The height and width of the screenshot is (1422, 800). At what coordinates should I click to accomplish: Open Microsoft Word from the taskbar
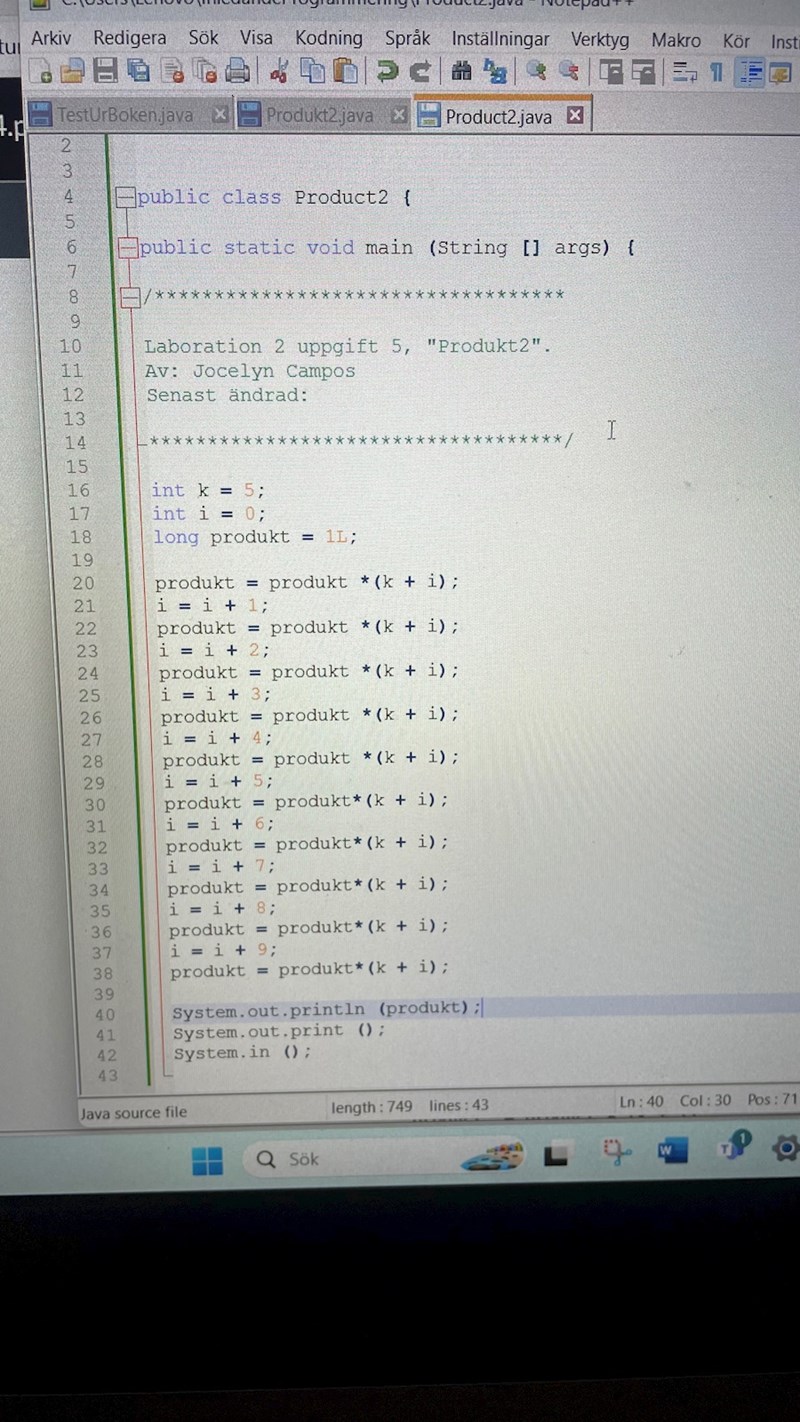click(672, 1151)
